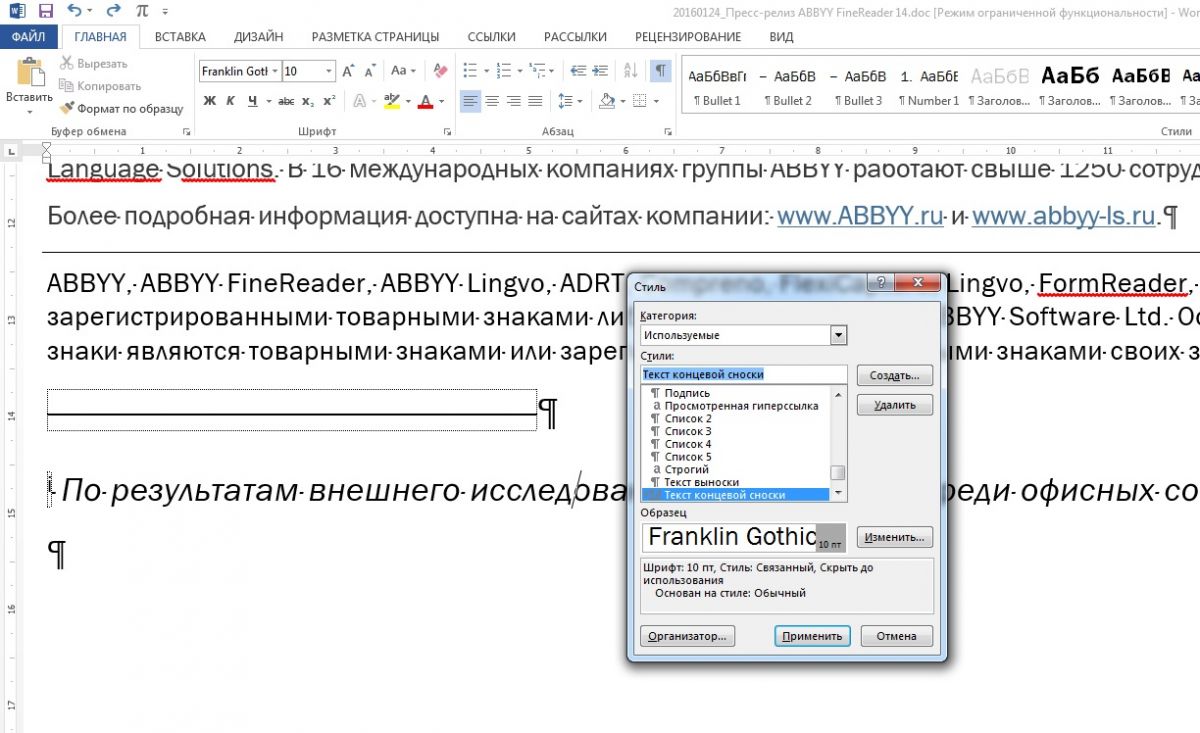
Task: Click the Clear Formatting eraser icon
Action: tap(441, 71)
